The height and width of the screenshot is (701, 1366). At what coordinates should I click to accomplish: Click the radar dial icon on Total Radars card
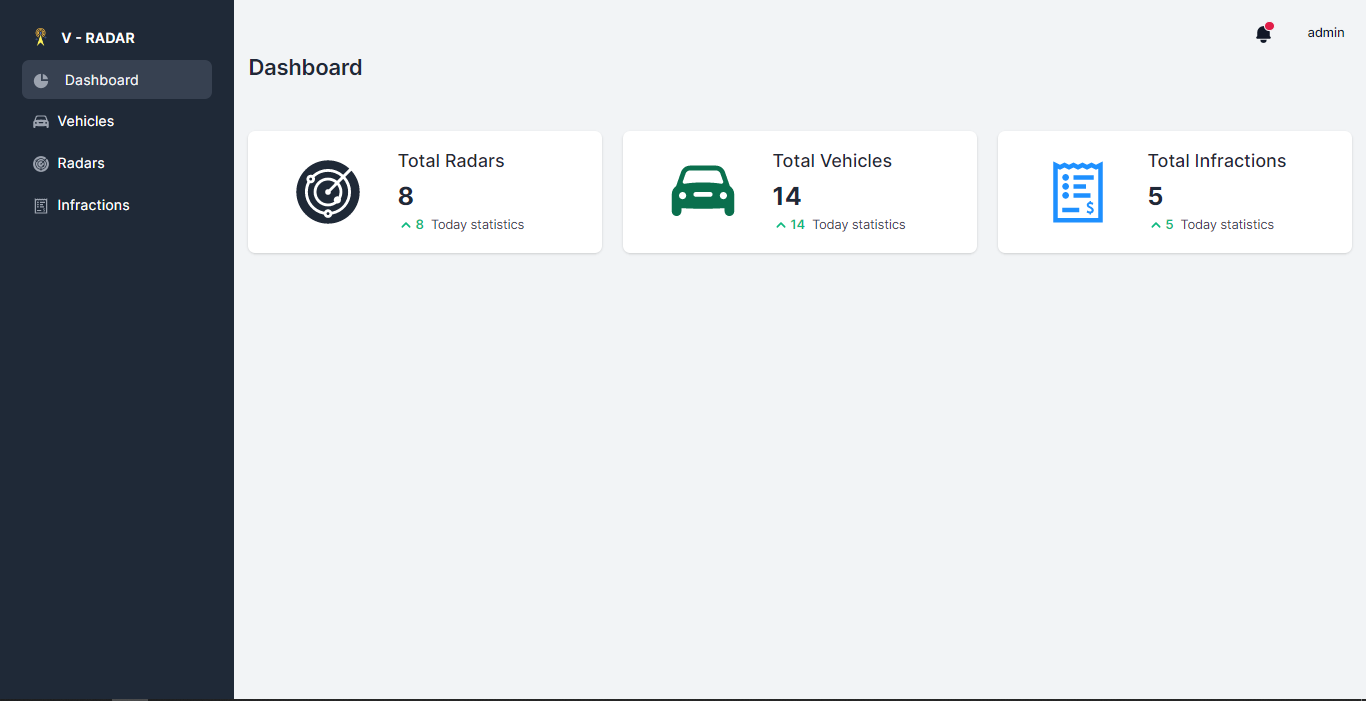(327, 191)
